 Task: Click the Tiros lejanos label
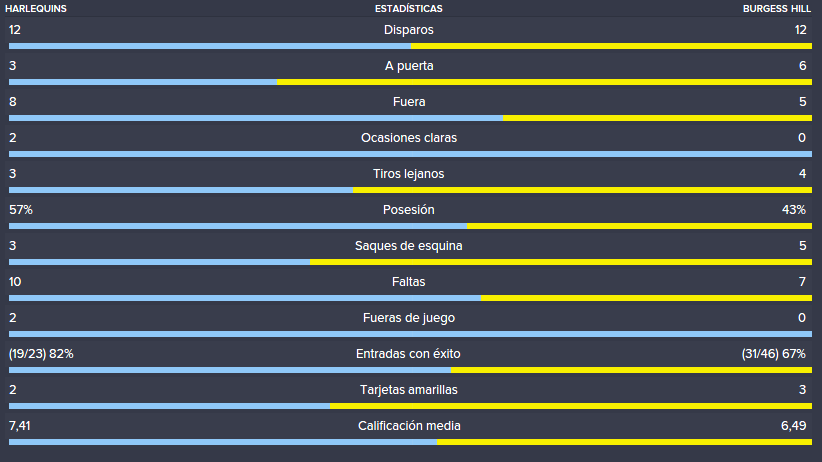coord(408,174)
